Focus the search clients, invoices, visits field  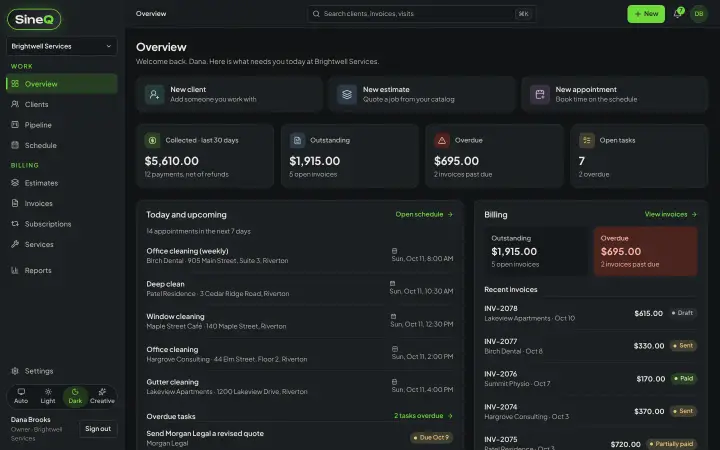[422, 14]
